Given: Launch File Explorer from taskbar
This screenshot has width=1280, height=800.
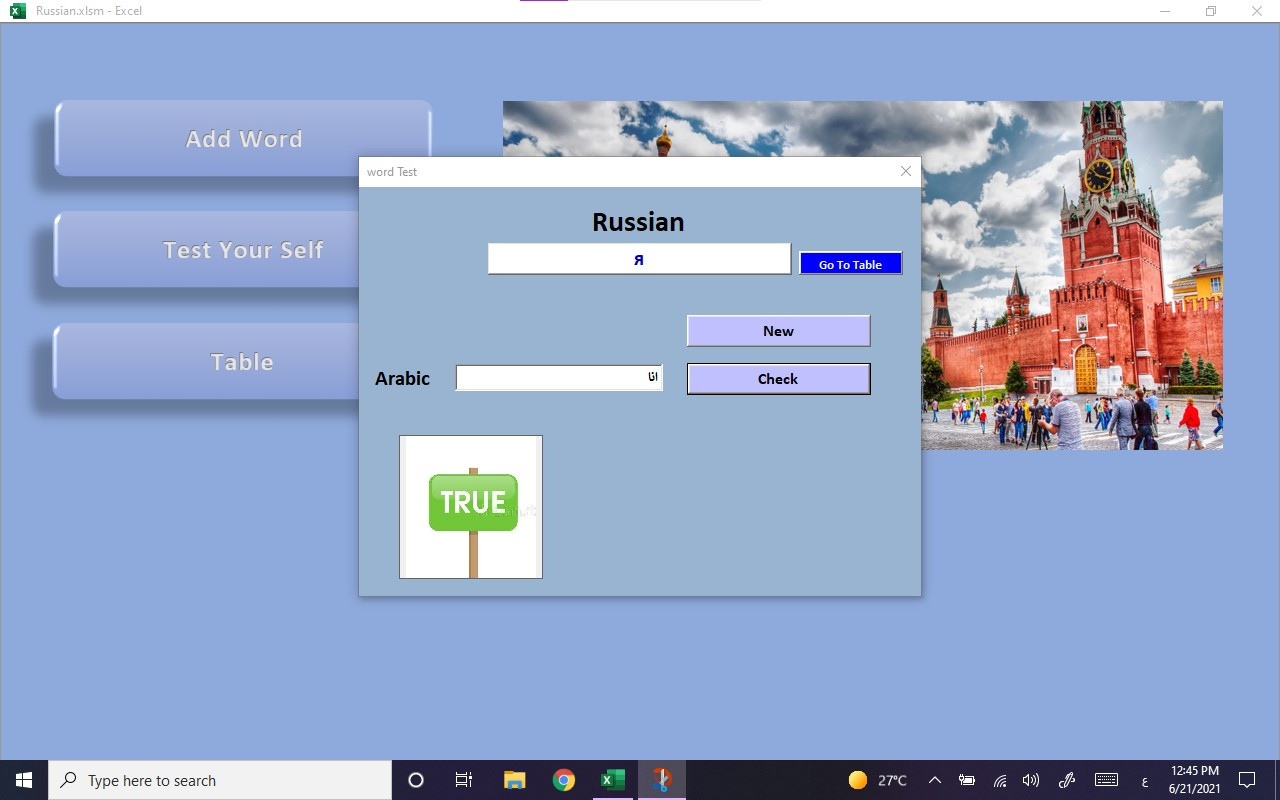Looking at the screenshot, I should coord(515,780).
